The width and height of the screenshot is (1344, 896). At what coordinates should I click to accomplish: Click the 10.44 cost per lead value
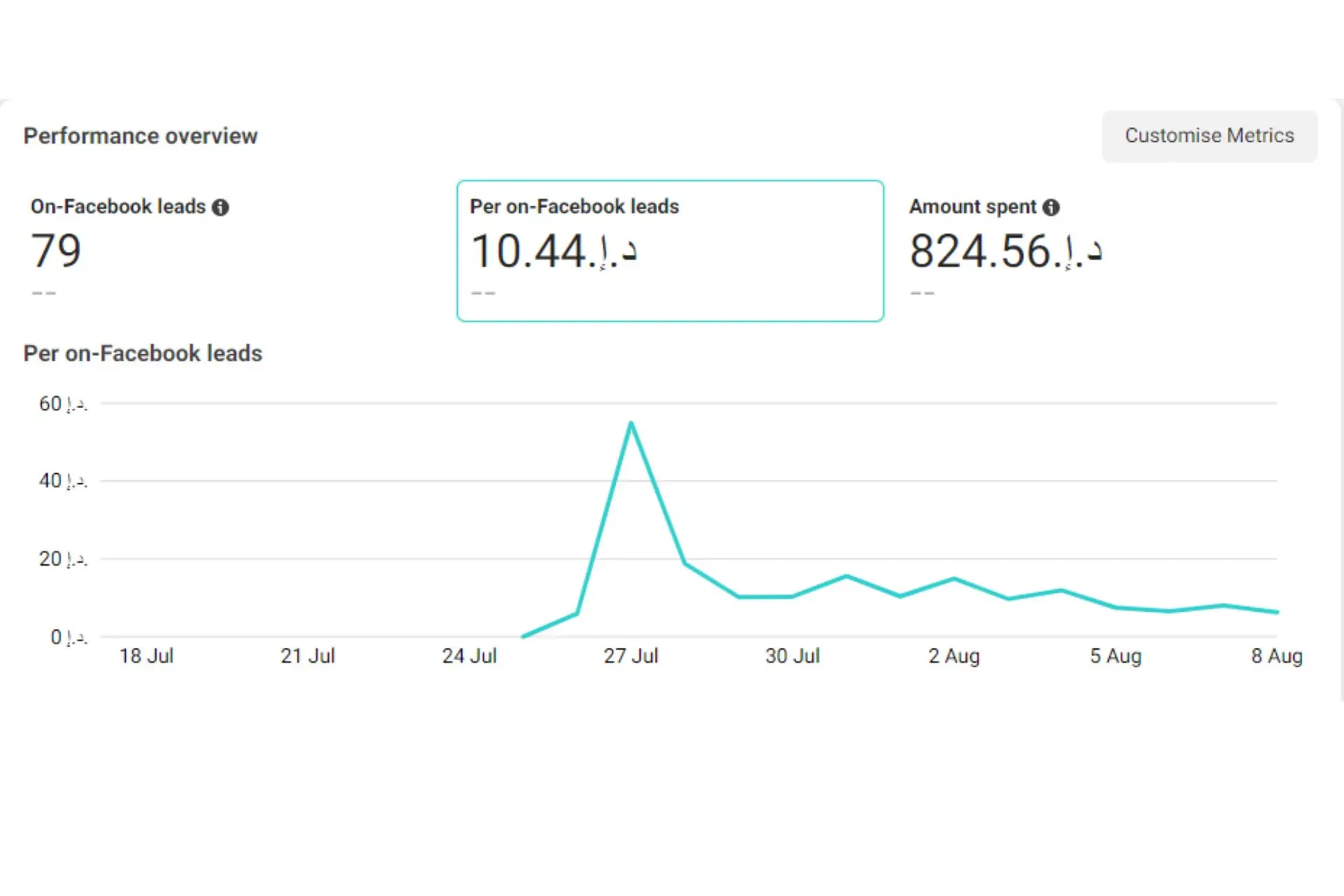coord(553,251)
